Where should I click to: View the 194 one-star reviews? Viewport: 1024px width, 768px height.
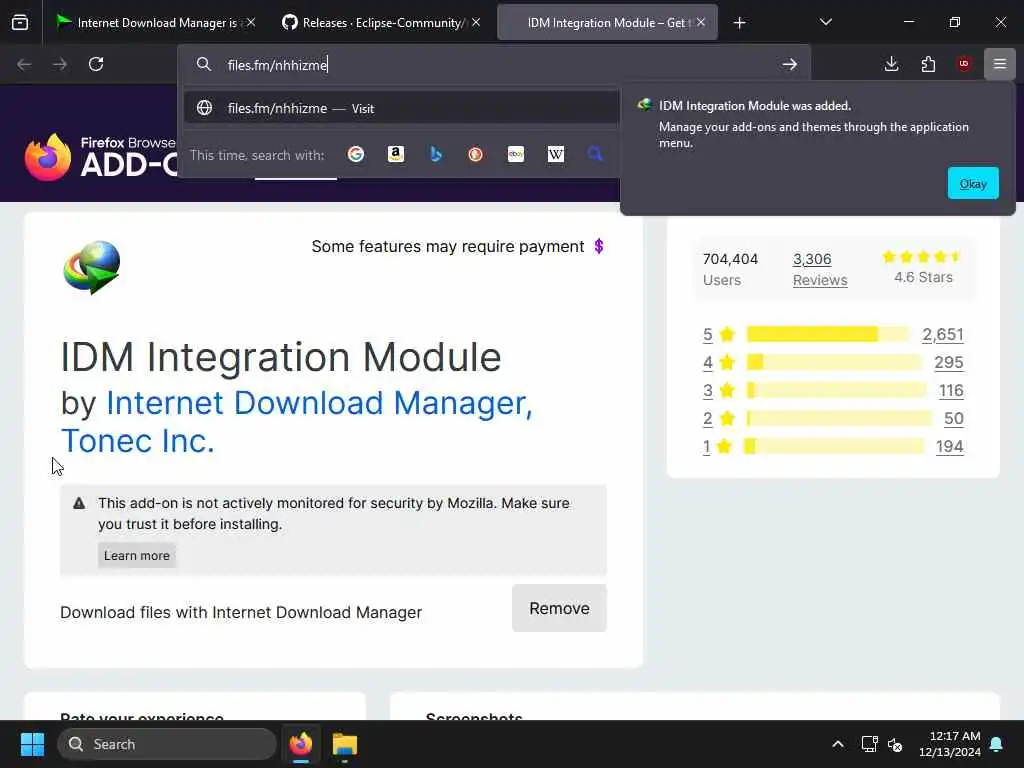tap(950, 447)
